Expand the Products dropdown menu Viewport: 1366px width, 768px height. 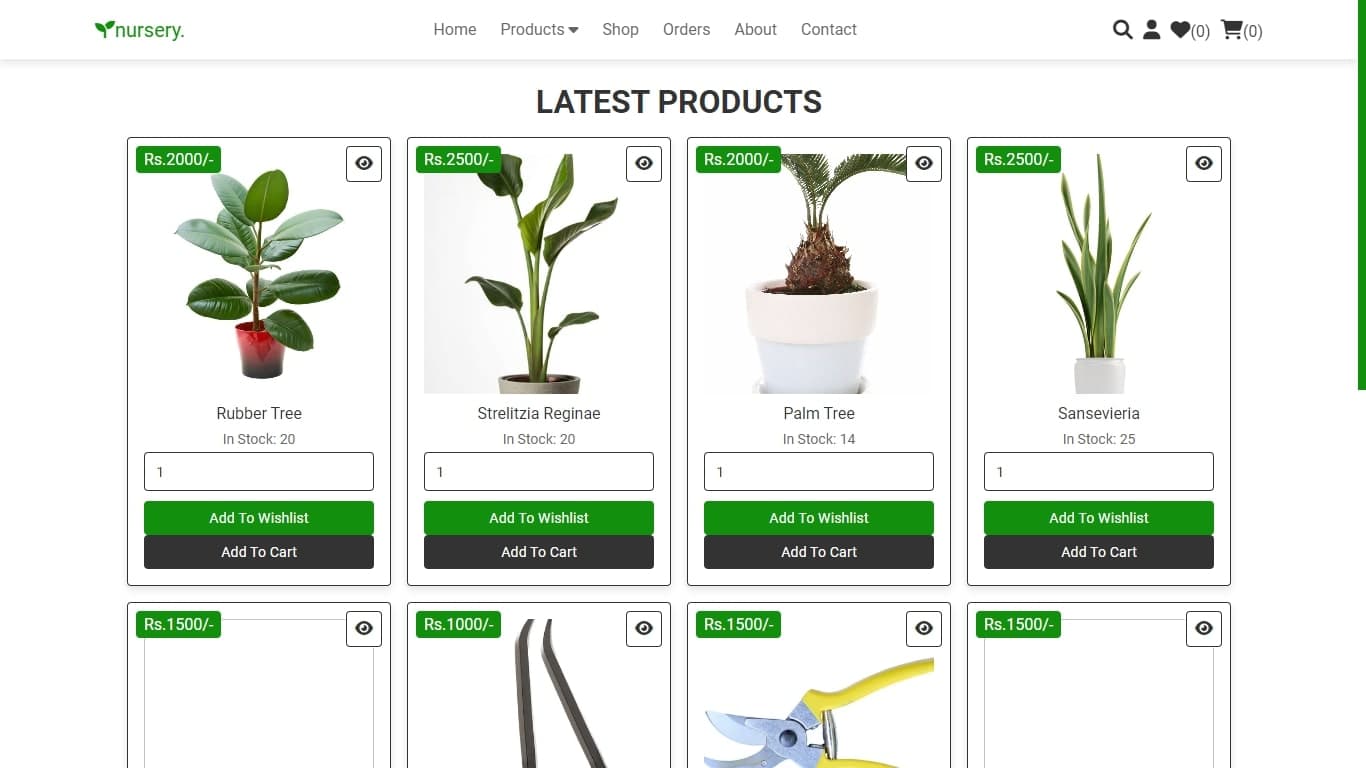[539, 30]
